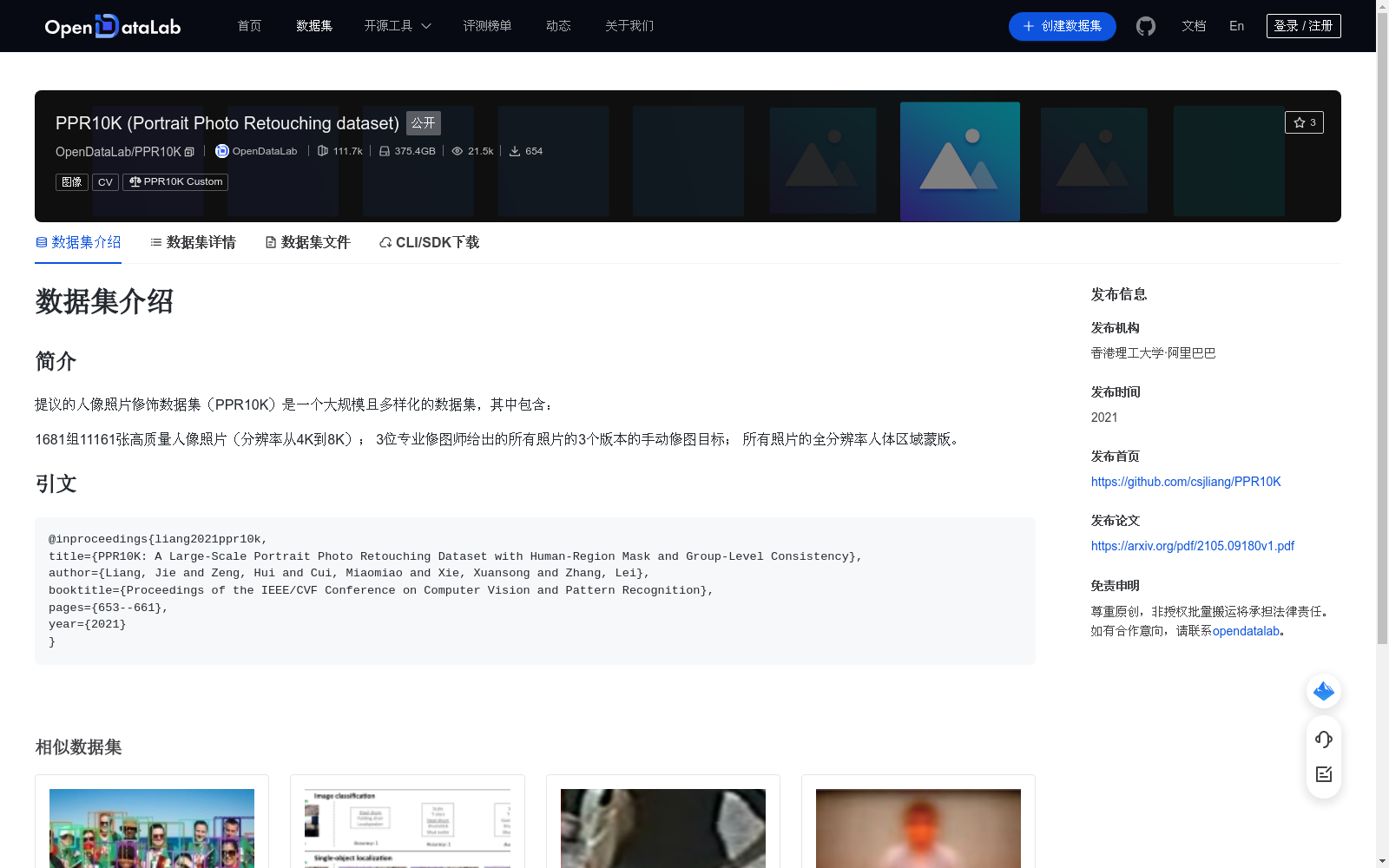Click the PPR10K Custom license tag
The image size is (1389, 868).
click(x=175, y=182)
